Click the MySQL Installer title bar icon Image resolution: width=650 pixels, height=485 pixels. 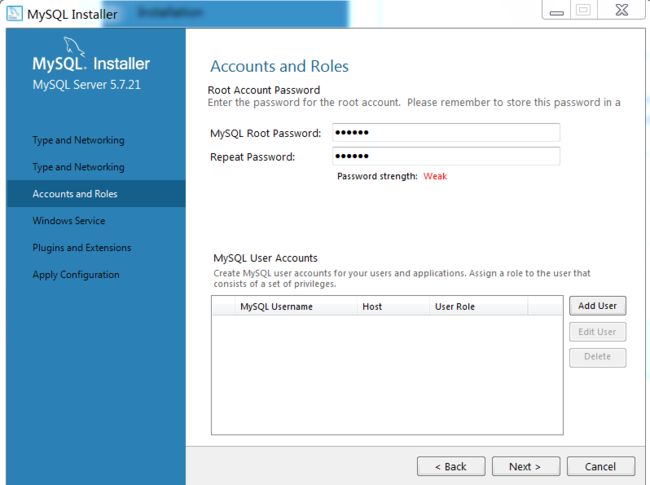(x=14, y=12)
